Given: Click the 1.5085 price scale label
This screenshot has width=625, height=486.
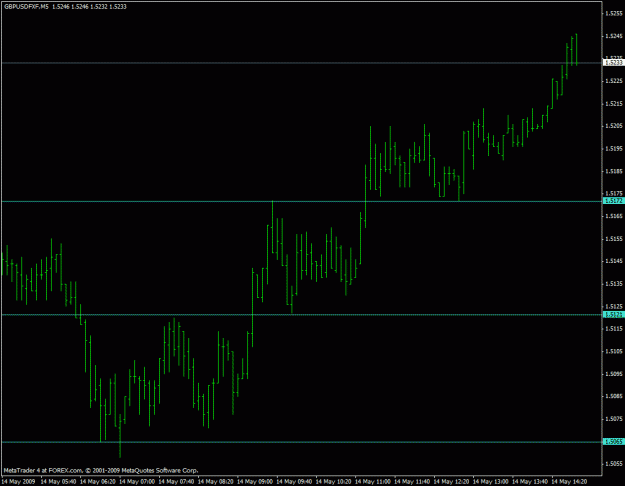Looking at the screenshot, I should pyautogui.click(x=614, y=396).
